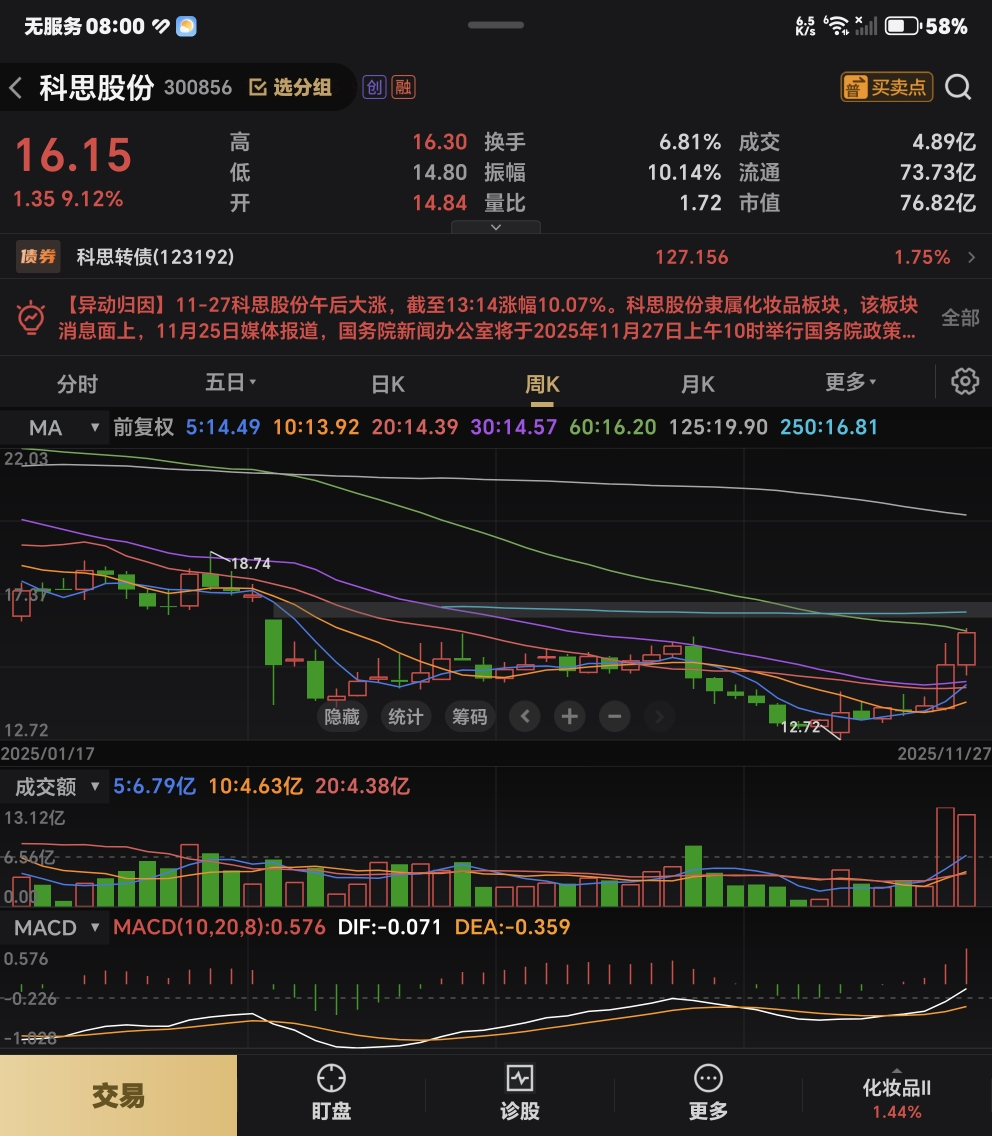Tap the back arrow beside 科思股份
Screen dimensions: 992x1136
pos(16,88)
